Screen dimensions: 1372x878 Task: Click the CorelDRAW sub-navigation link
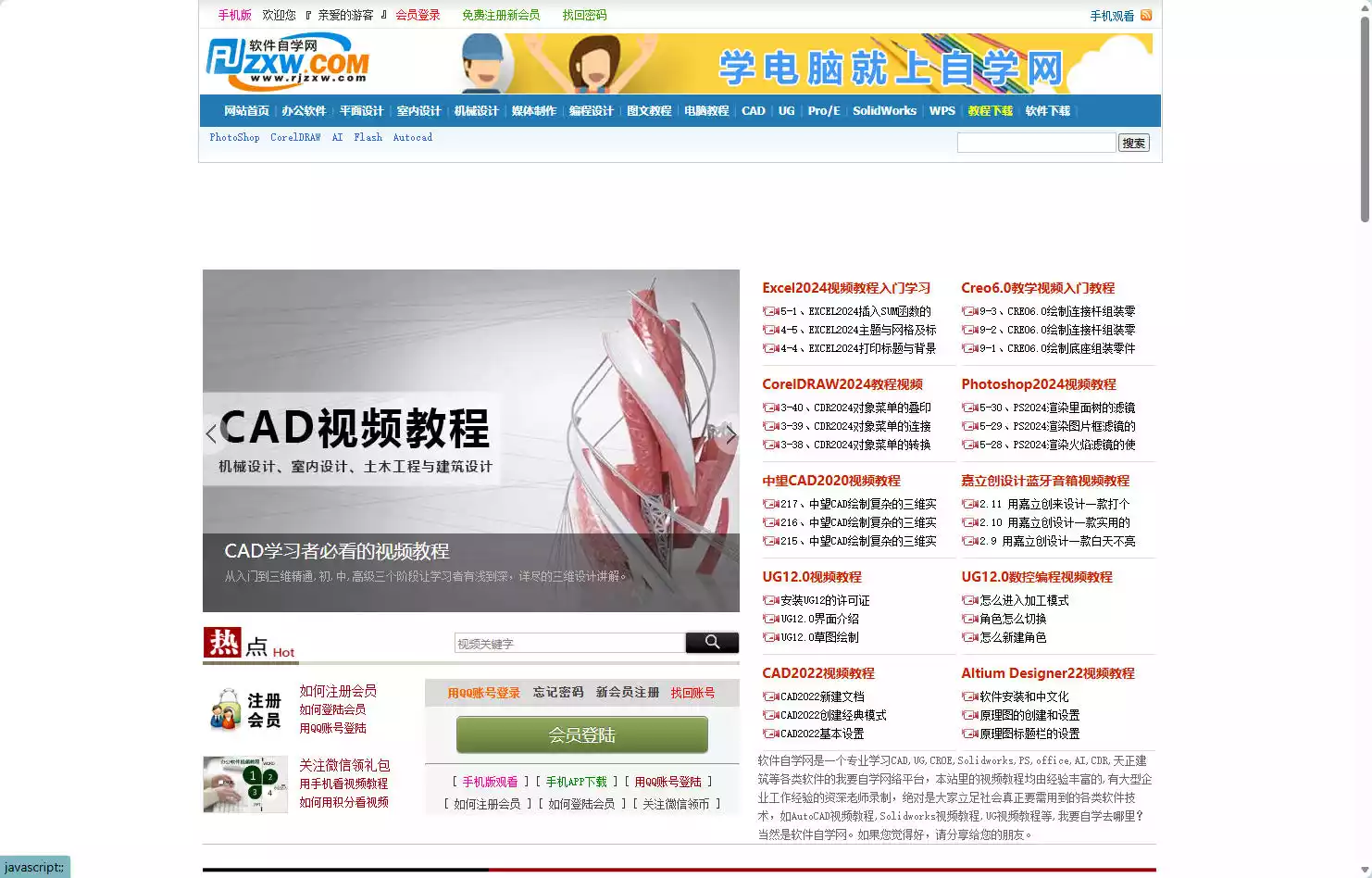click(295, 137)
